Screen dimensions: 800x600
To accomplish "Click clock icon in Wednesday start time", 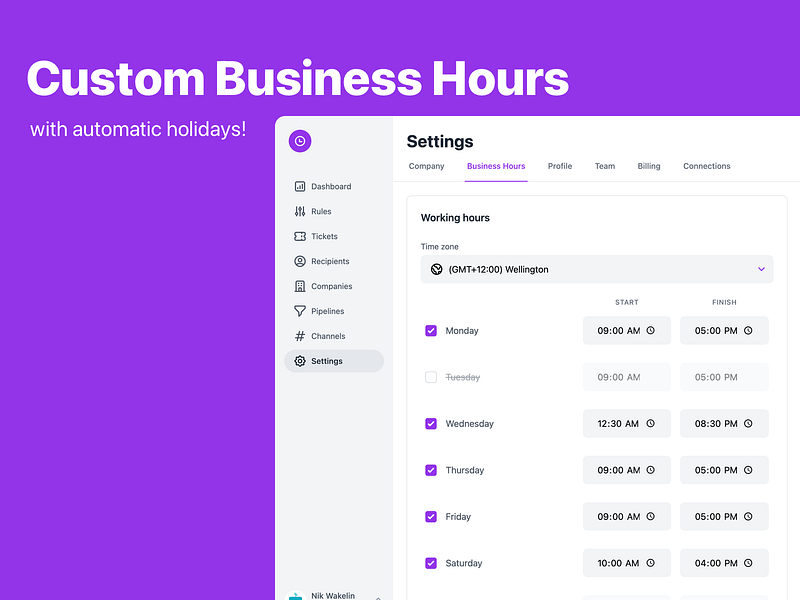I will tap(651, 423).
